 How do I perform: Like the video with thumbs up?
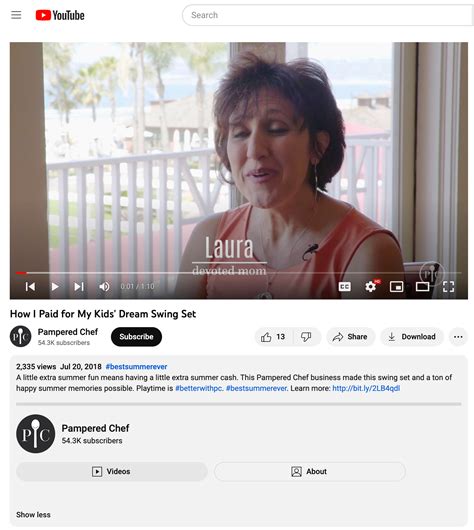273,337
